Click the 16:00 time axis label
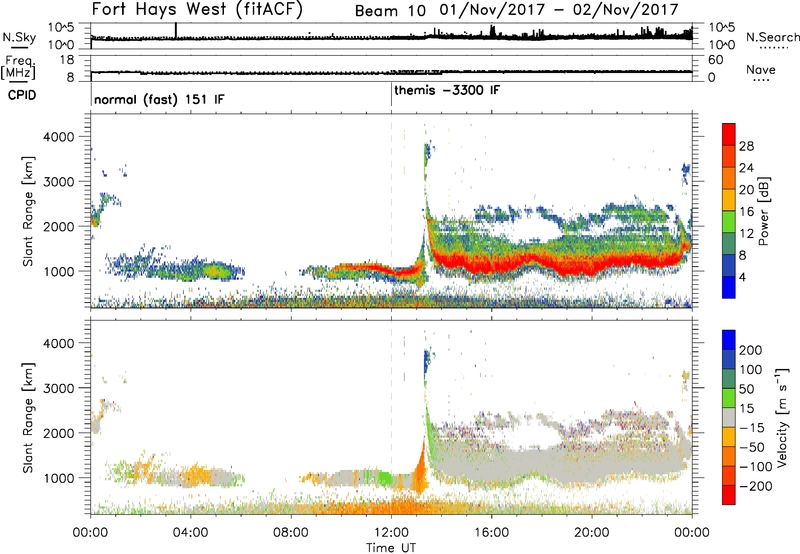 click(x=491, y=533)
